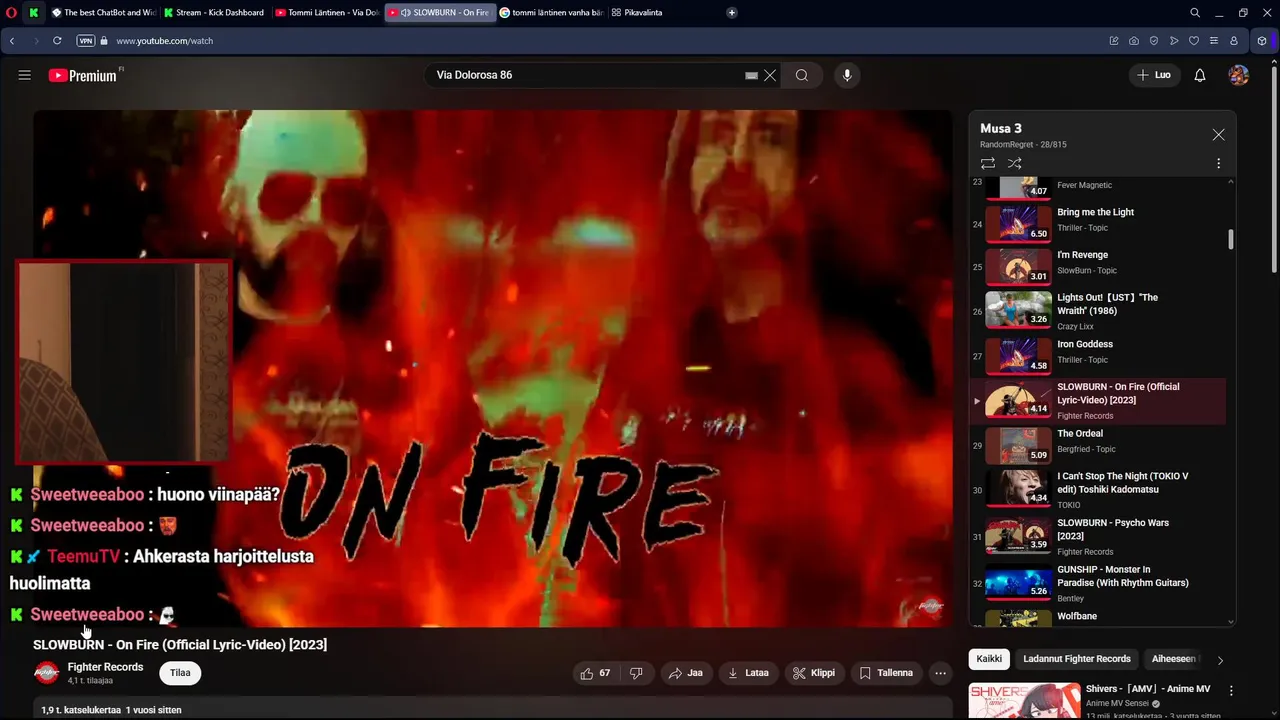
Task: Click the pinned Kick tab icon
Action: coord(34,13)
